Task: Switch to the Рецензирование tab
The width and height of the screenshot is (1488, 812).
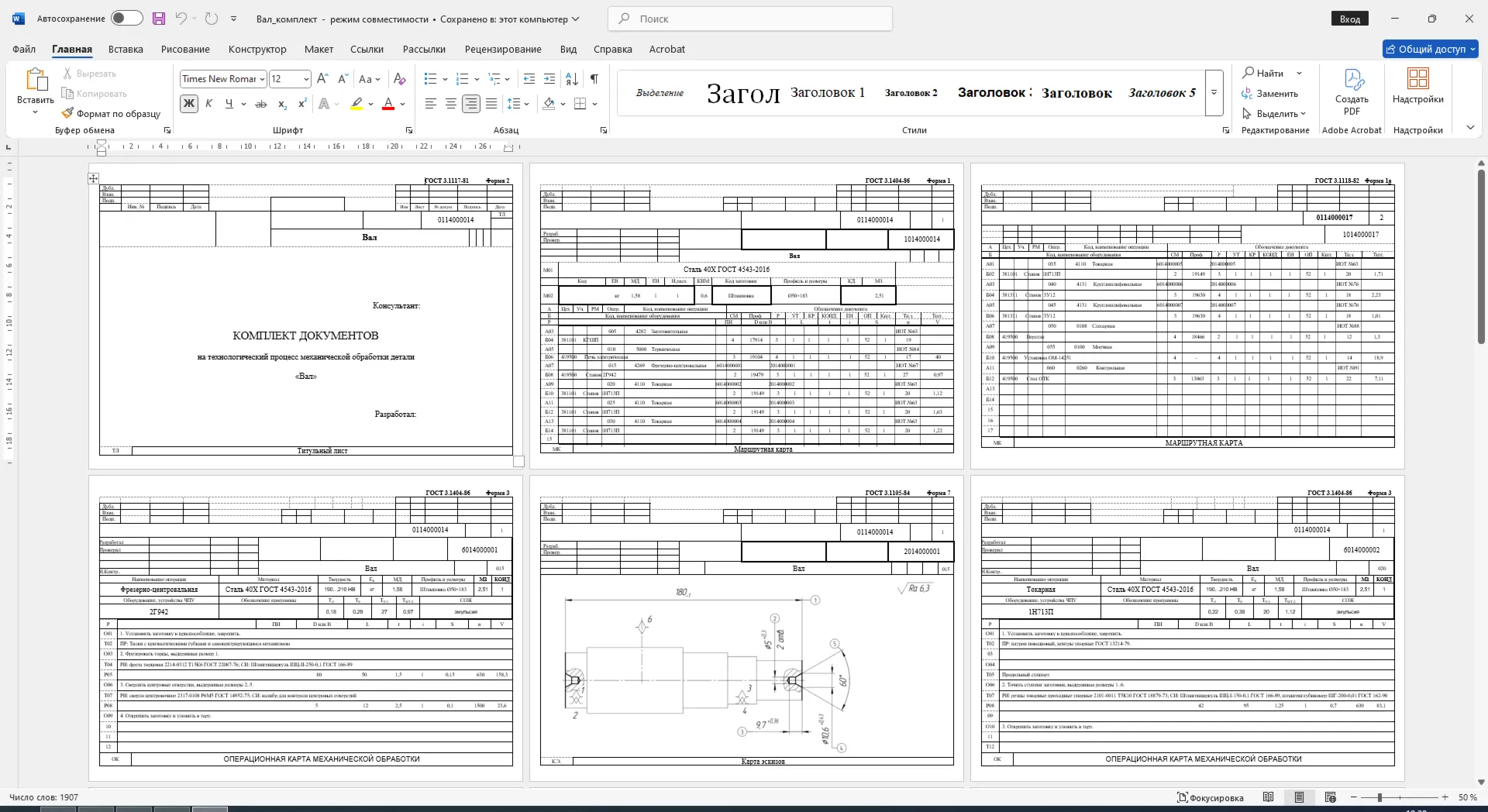Action: 503,49
